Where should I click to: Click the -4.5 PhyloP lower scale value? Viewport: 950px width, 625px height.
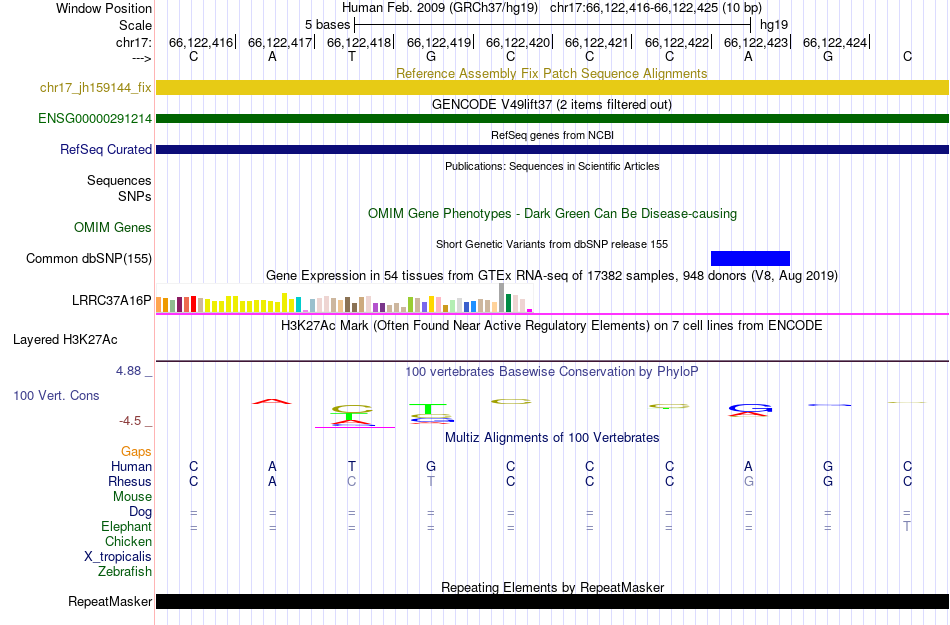tap(130, 420)
